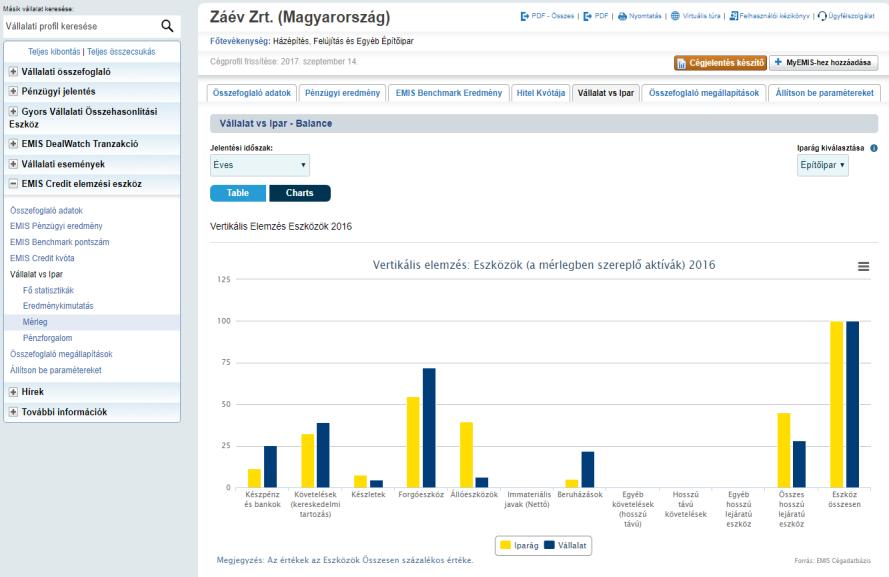Viewport: 889px width, 577px height.
Task: Select the Vállalat vs Ipar tab
Action: (x=606, y=93)
